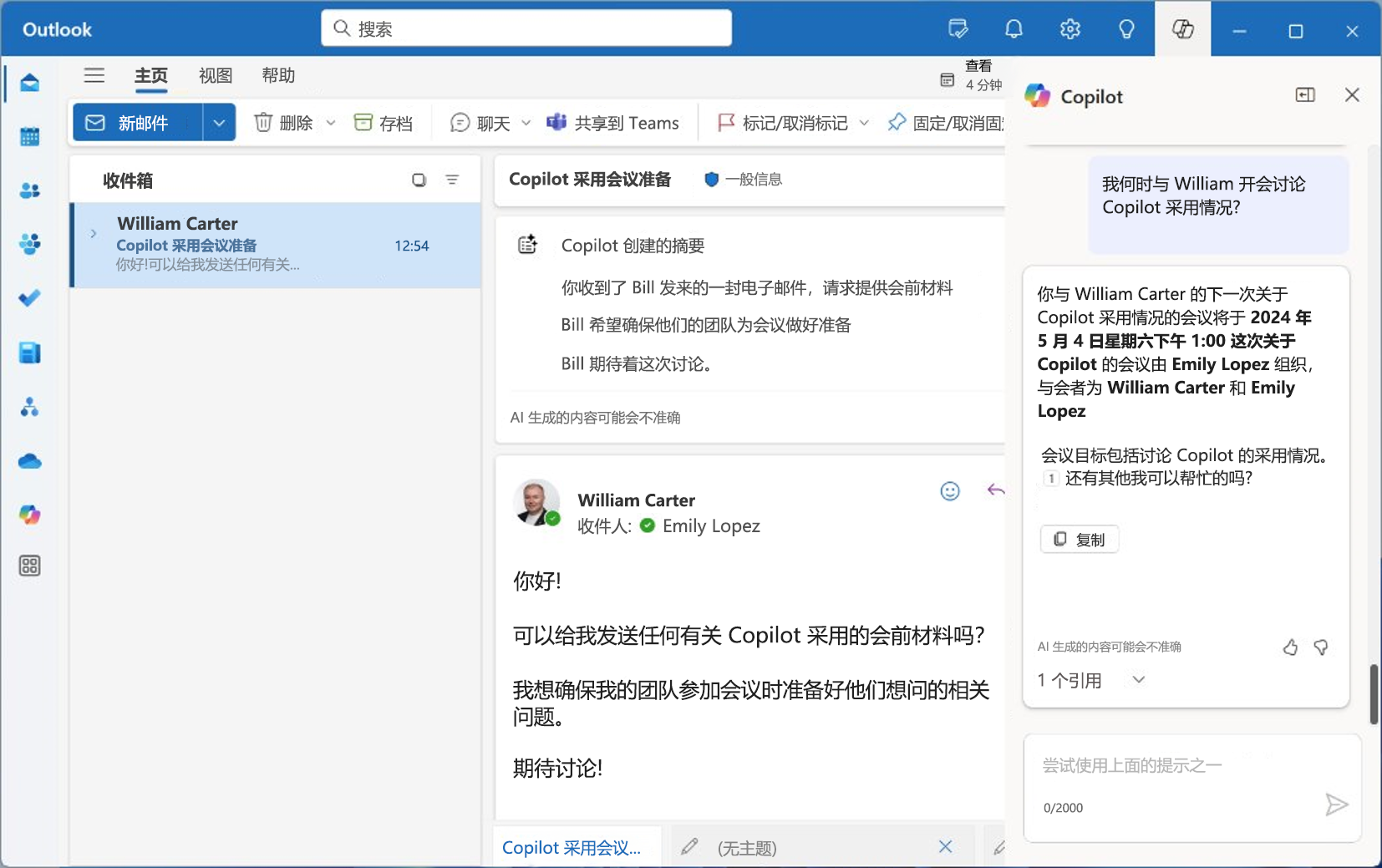
Task: Open the People contacts icon
Action: tap(30, 190)
